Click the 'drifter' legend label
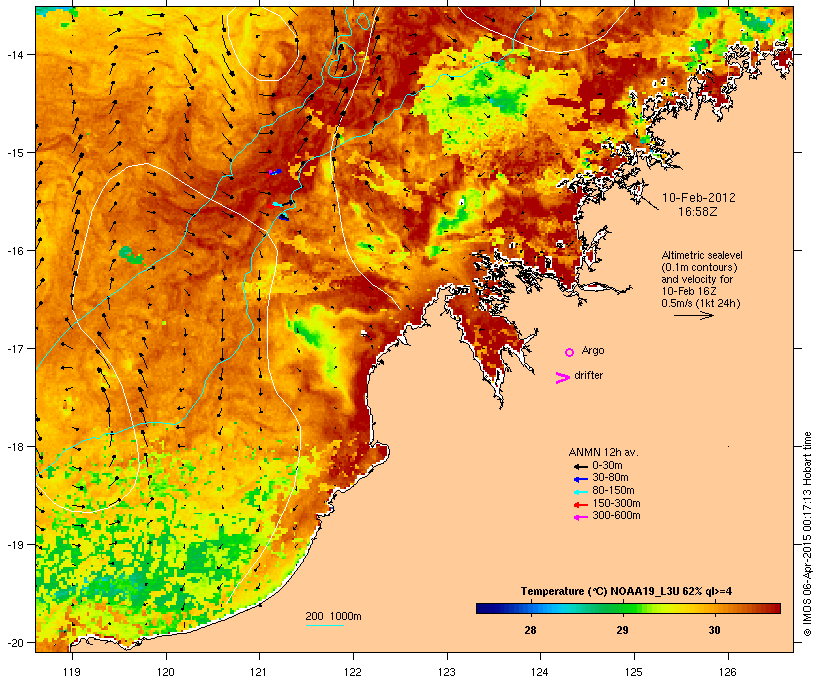 (588, 375)
